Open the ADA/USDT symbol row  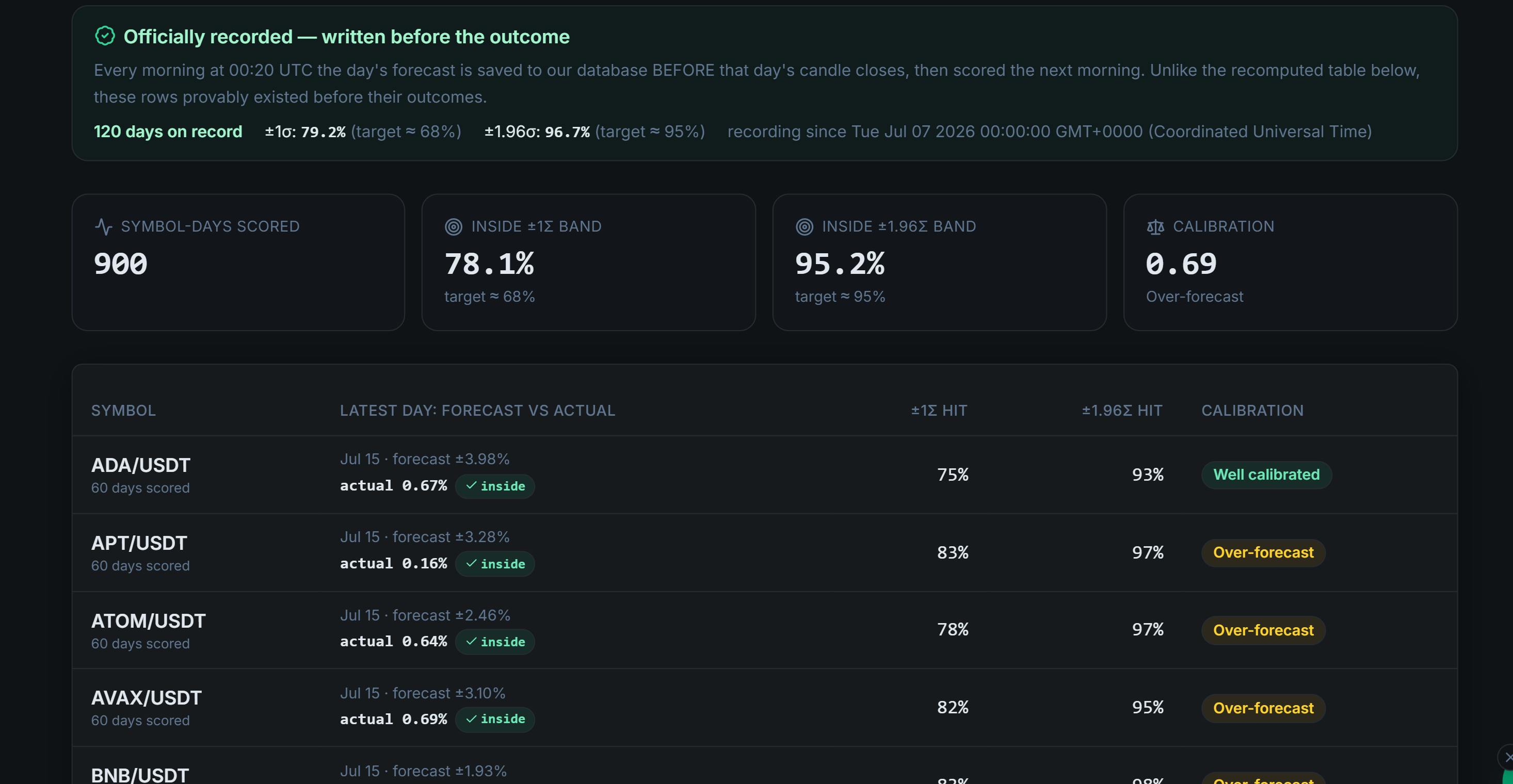click(x=765, y=475)
